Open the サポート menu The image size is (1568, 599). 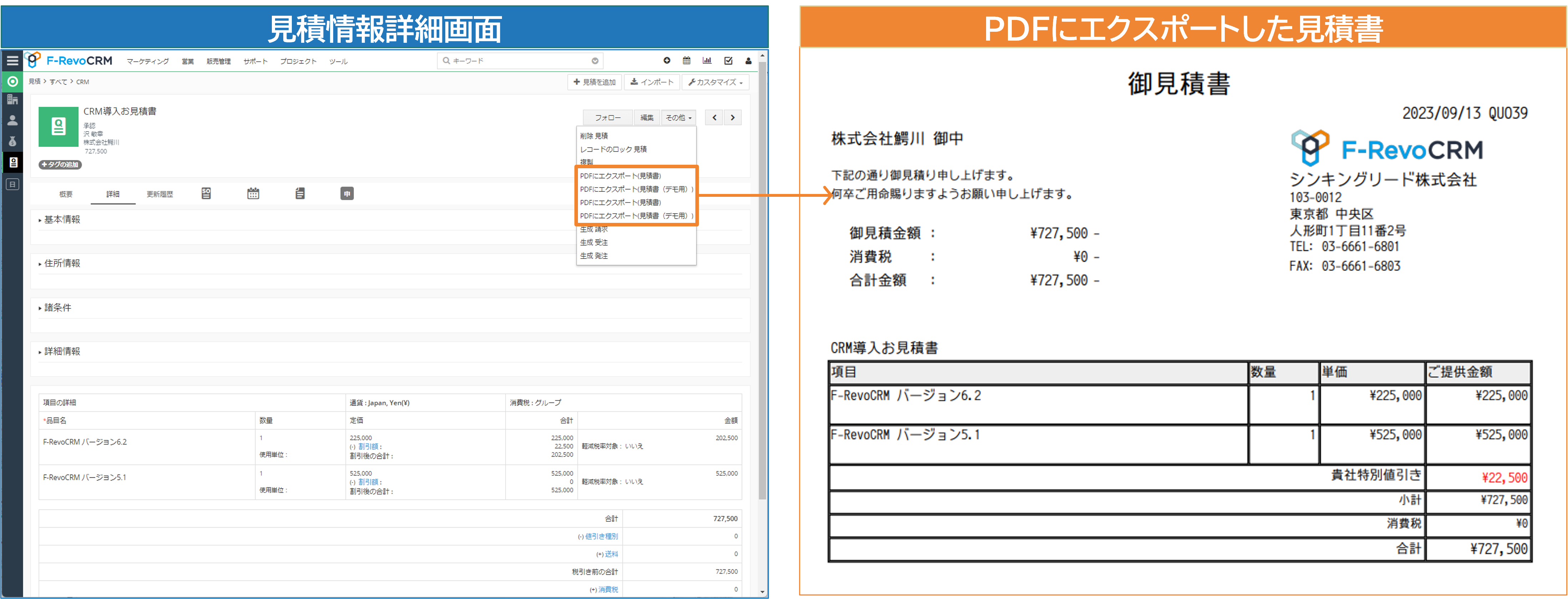pyautogui.click(x=256, y=61)
